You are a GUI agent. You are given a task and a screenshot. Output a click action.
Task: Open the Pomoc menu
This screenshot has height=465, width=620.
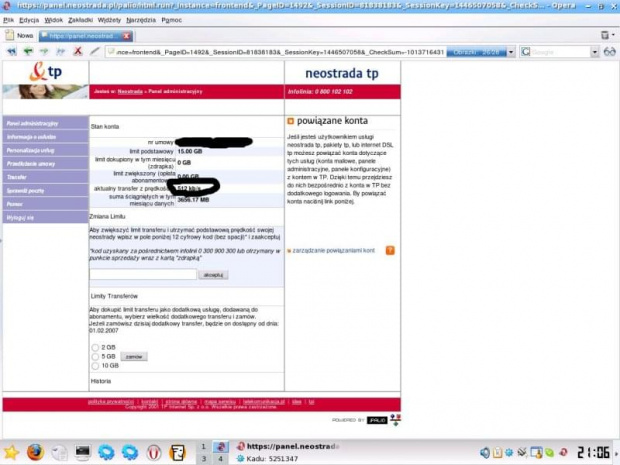171,20
